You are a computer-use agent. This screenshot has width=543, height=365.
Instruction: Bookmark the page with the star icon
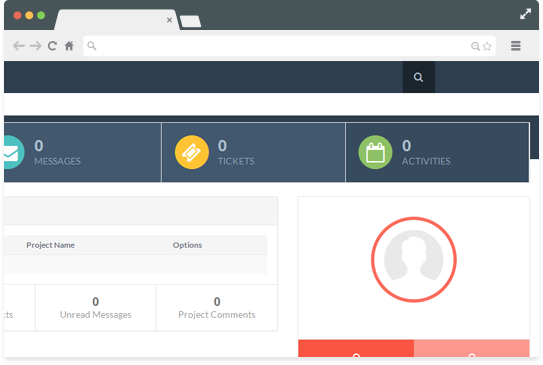coord(487,46)
